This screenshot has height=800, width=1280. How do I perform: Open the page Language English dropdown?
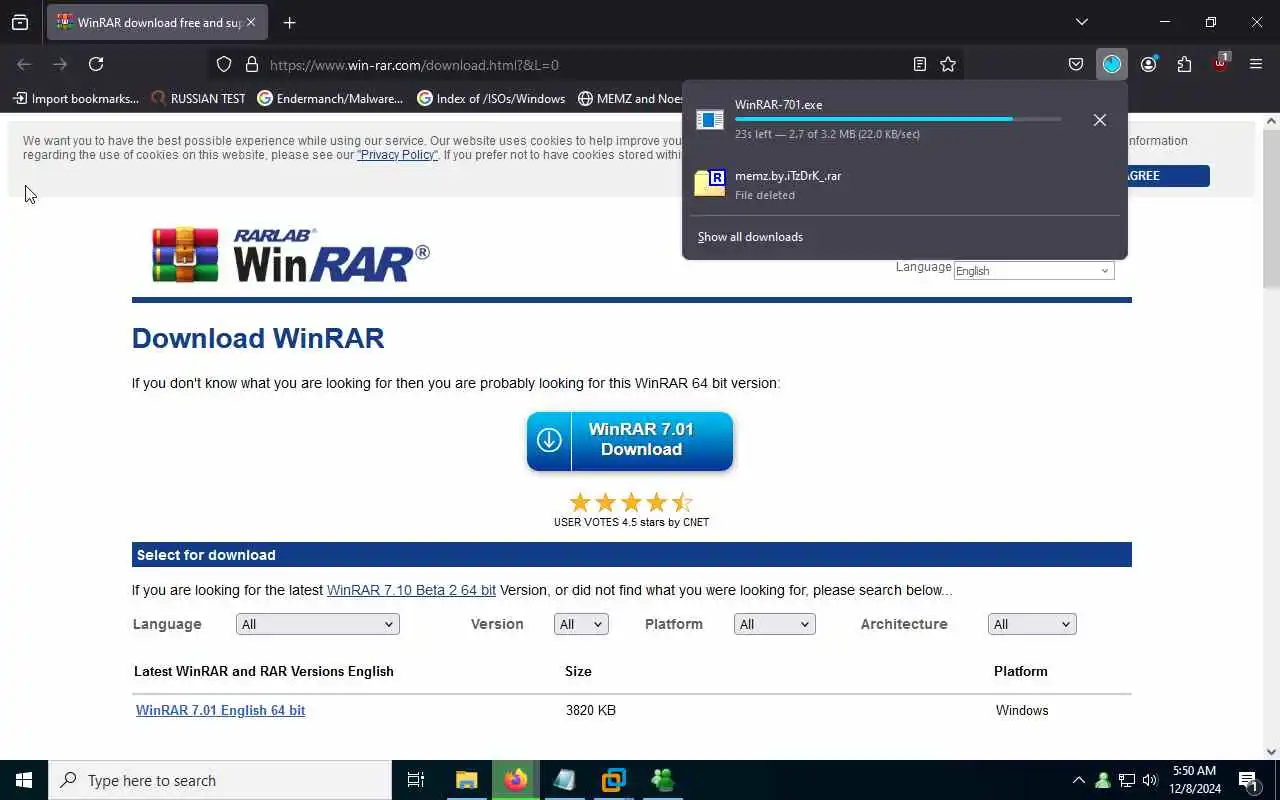(1034, 271)
